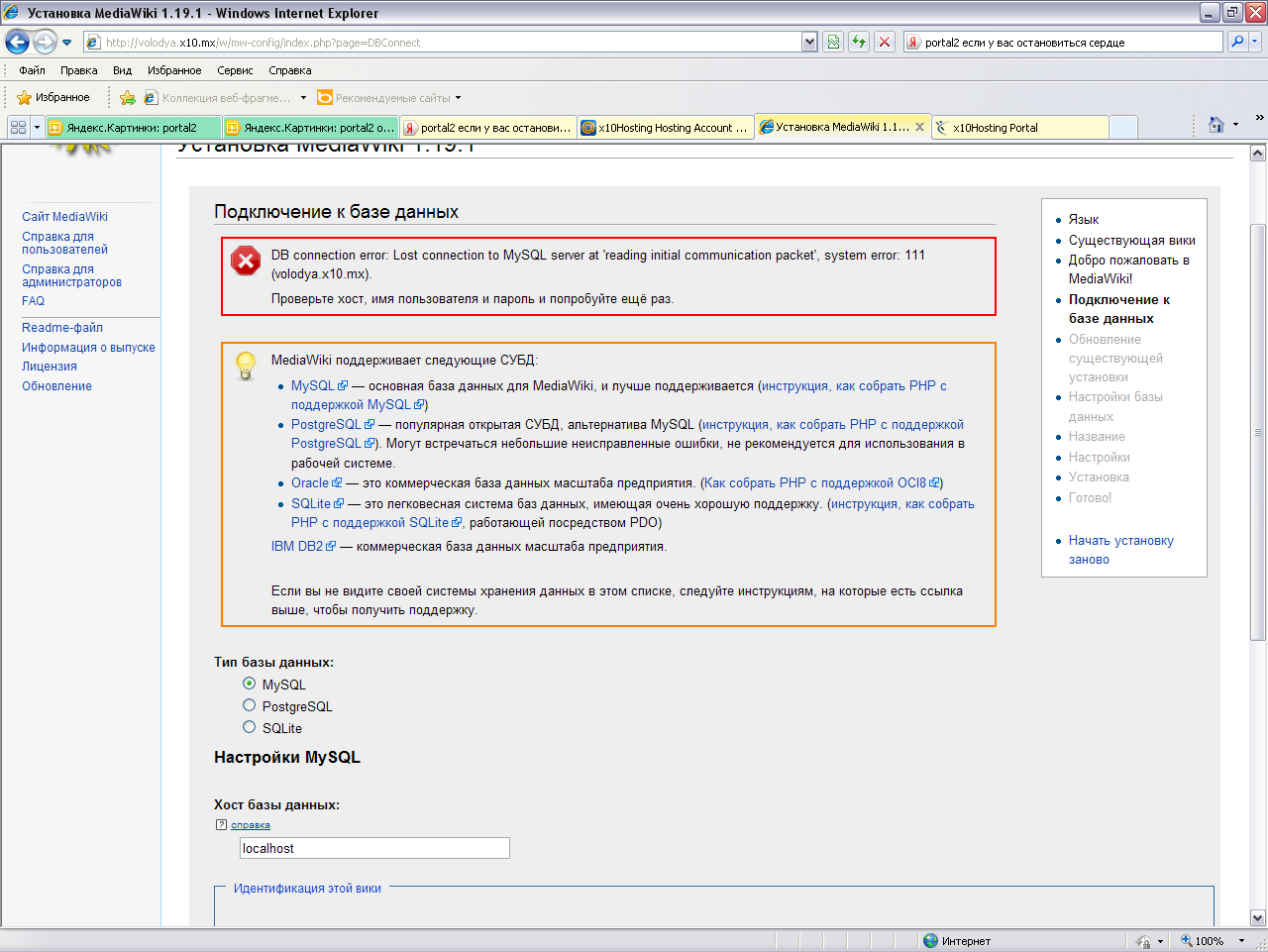
Task: Click the browser Forward arrow button
Action: click(x=45, y=42)
